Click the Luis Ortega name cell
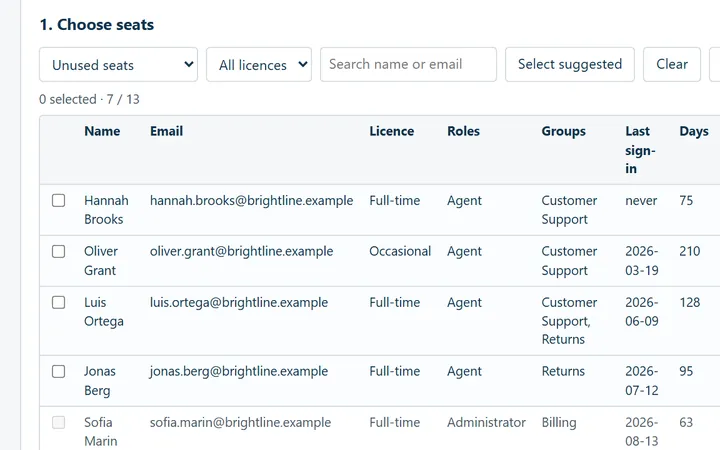 pyautogui.click(x=104, y=312)
